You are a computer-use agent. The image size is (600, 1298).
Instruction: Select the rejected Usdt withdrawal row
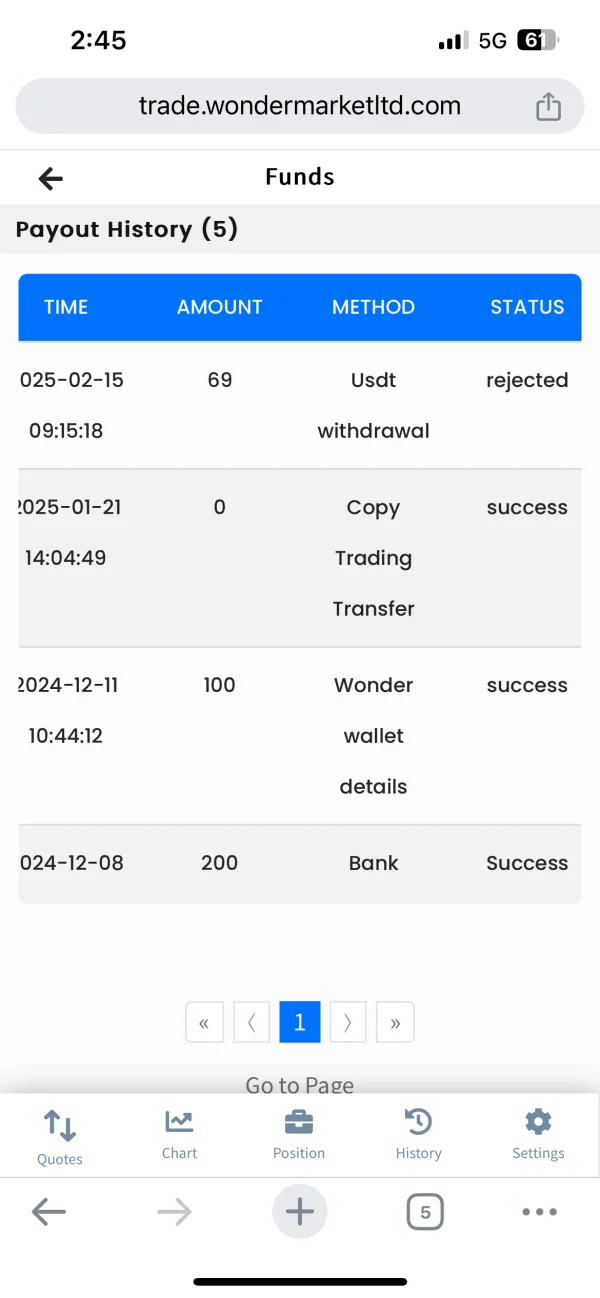[x=300, y=405]
